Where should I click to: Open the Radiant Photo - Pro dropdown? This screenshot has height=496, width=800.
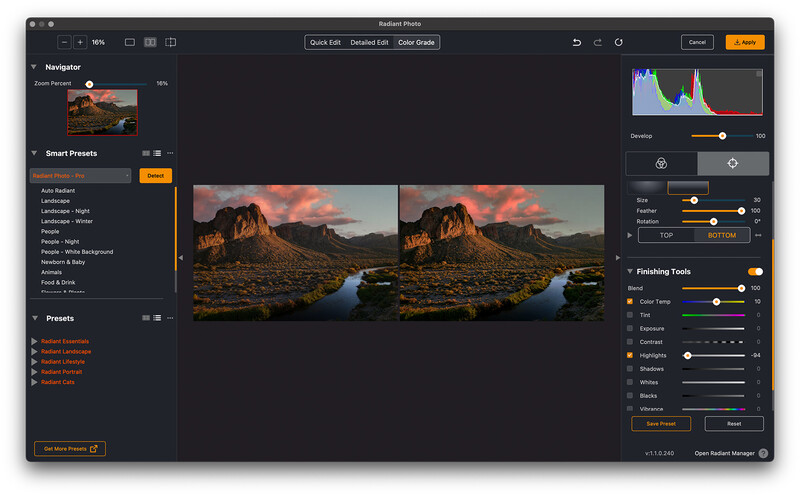(80, 176)
